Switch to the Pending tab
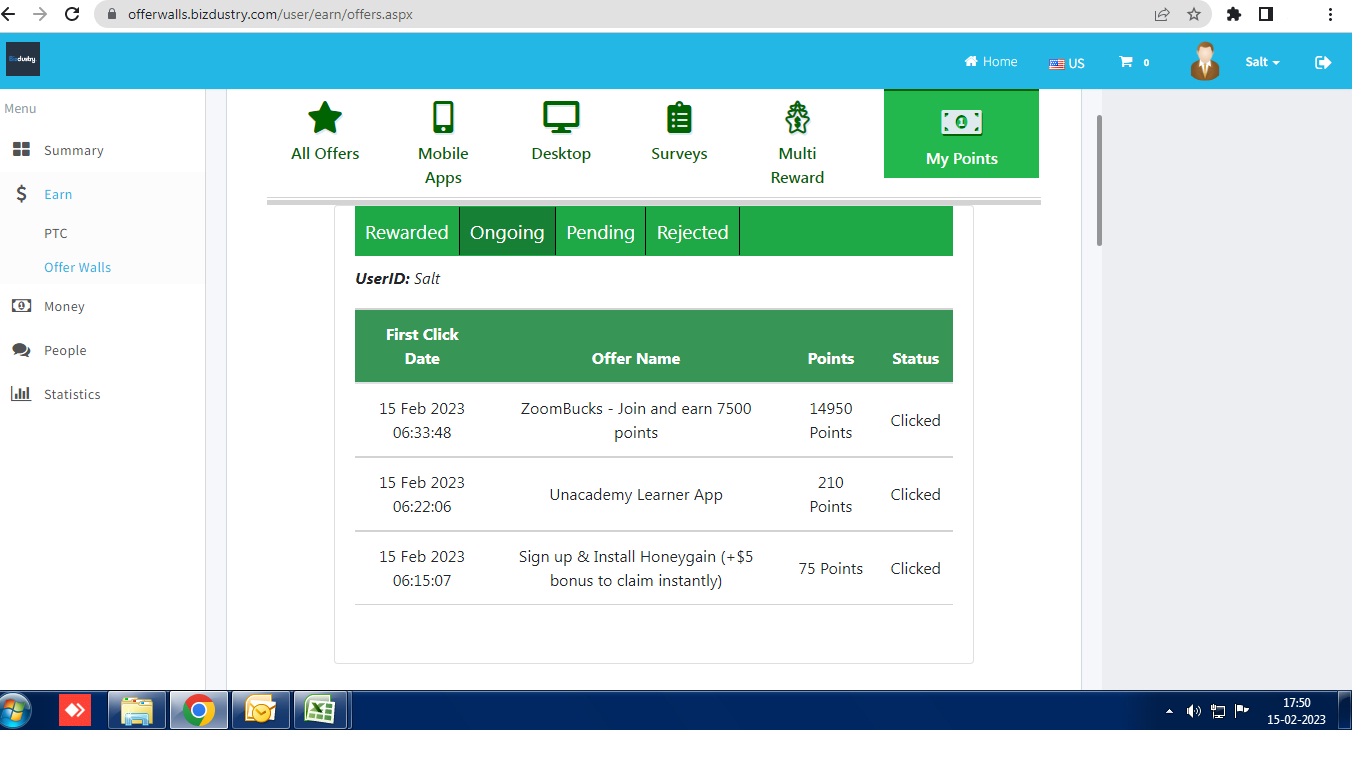The width and height of the screenshot is (1366, 768). tap(600, 232)
